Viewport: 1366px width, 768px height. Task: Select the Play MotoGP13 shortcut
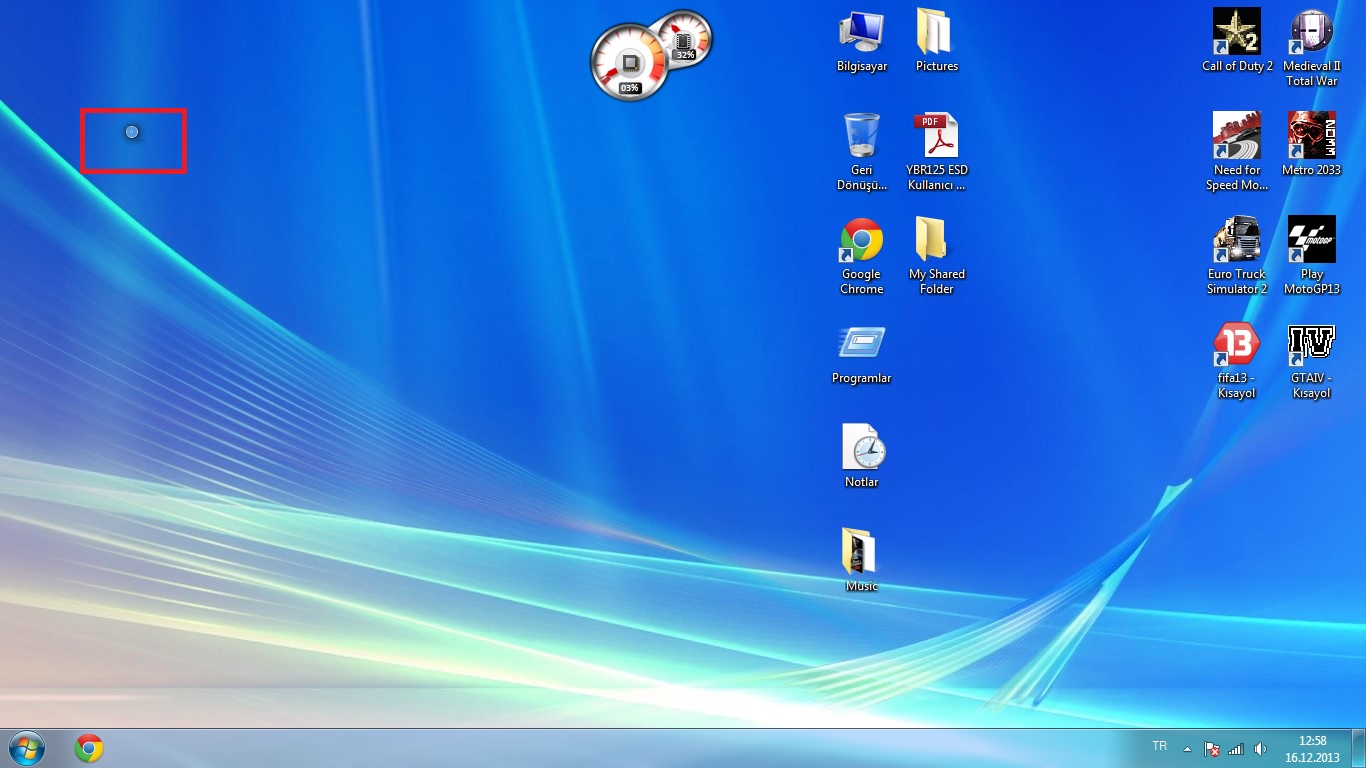pyautogui.click(x=1312, y=257)
